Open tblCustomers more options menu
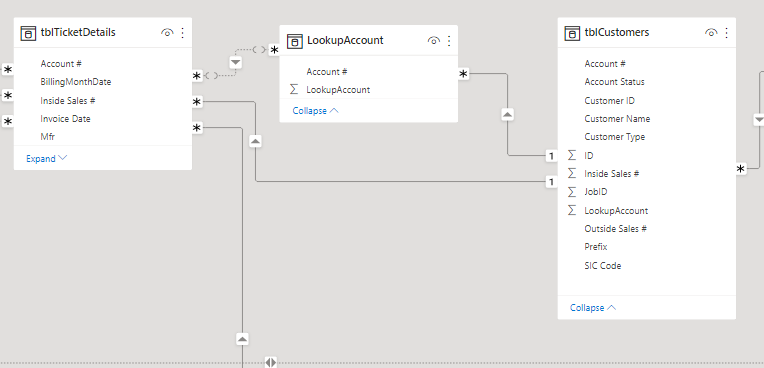This screenshot has height=368, width=764. click(726, 33)
